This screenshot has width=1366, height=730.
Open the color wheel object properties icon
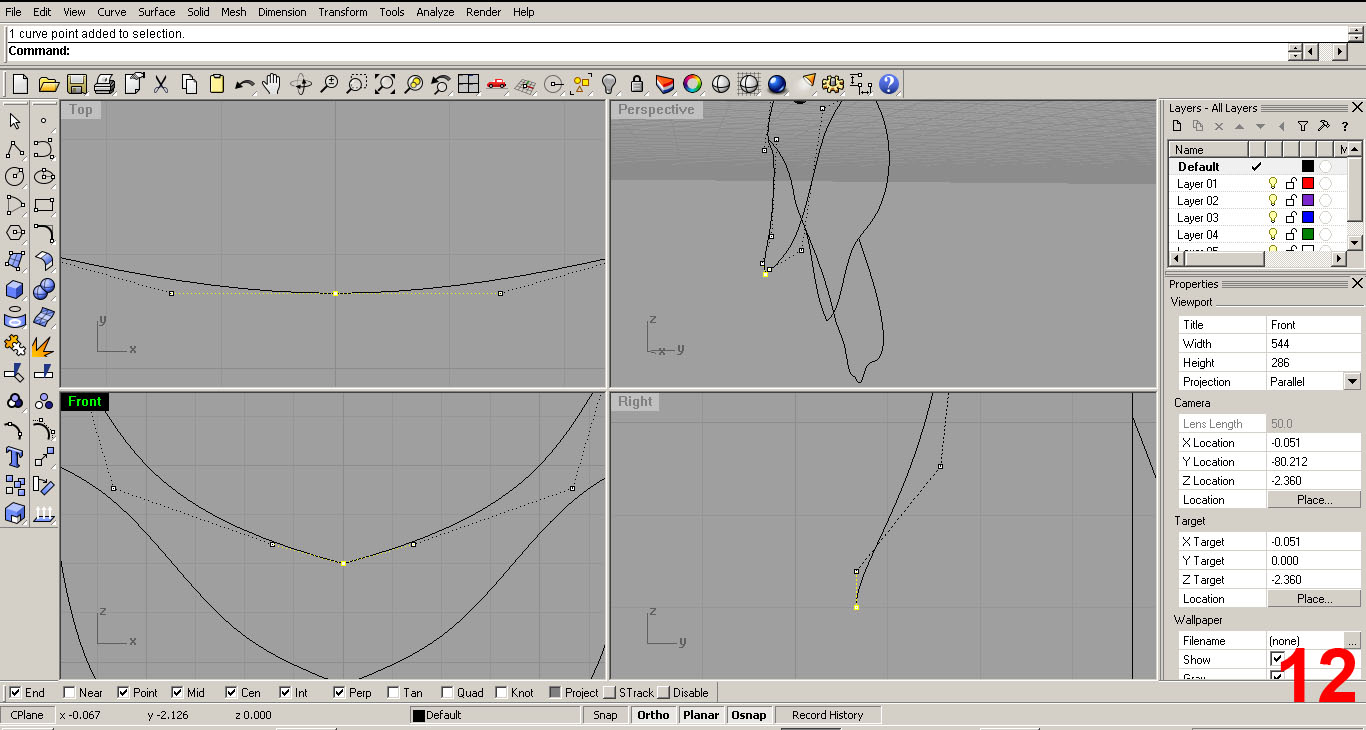(x=693, y=84)
